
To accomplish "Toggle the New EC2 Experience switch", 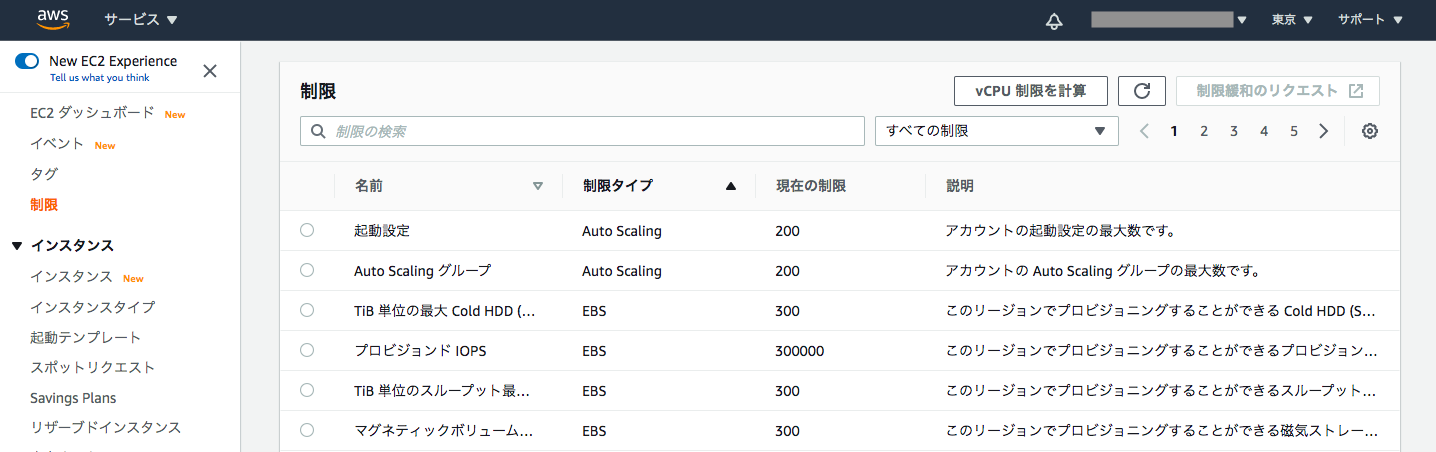I will (27, 61).
